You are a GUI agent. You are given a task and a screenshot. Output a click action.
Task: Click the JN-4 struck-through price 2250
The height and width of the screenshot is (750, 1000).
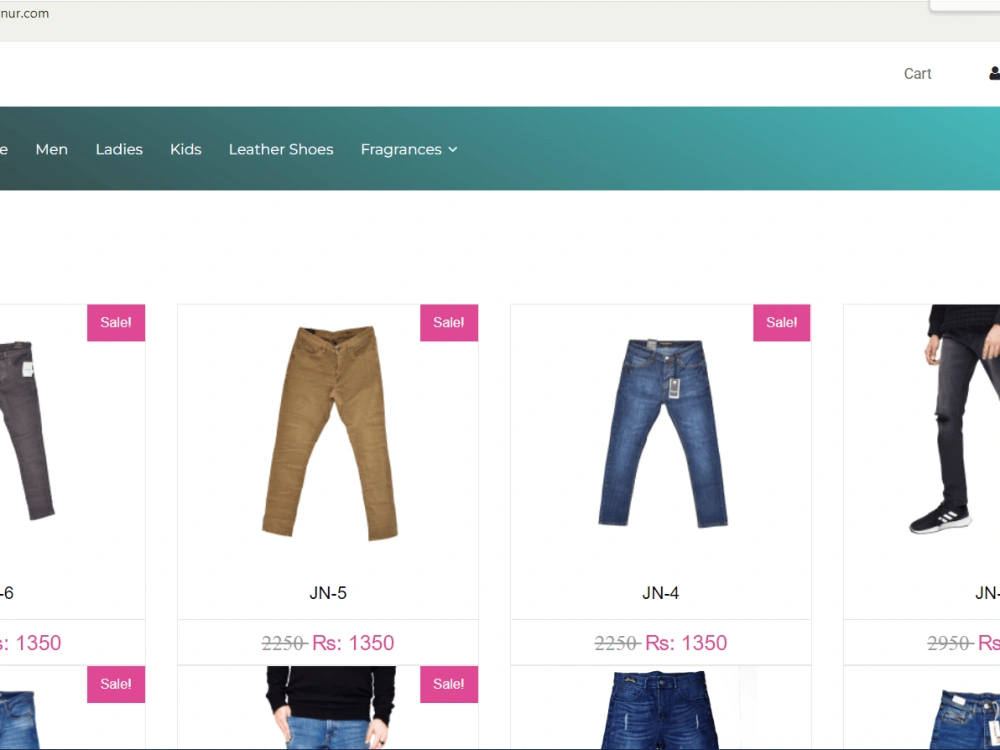tap(617, 643)
